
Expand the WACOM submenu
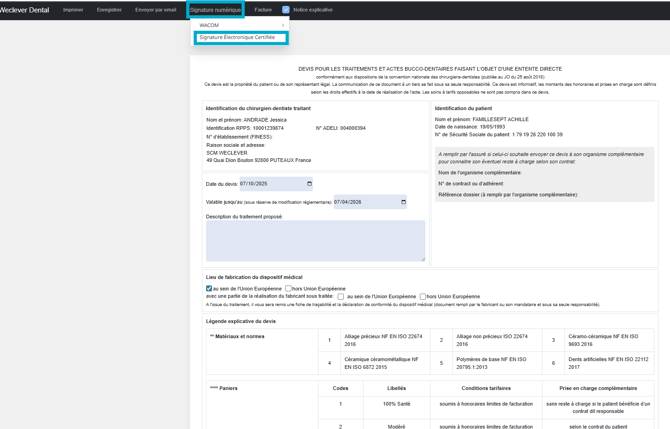(240, 25)
